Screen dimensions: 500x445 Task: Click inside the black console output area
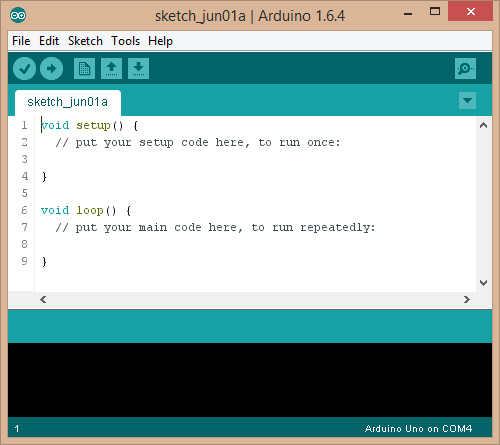pyautogui.click(x=250, y=380)
